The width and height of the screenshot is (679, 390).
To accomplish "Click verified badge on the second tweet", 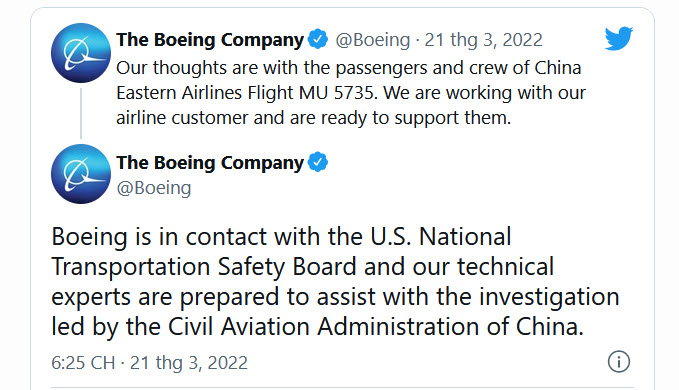I will (x=318, y=162).
